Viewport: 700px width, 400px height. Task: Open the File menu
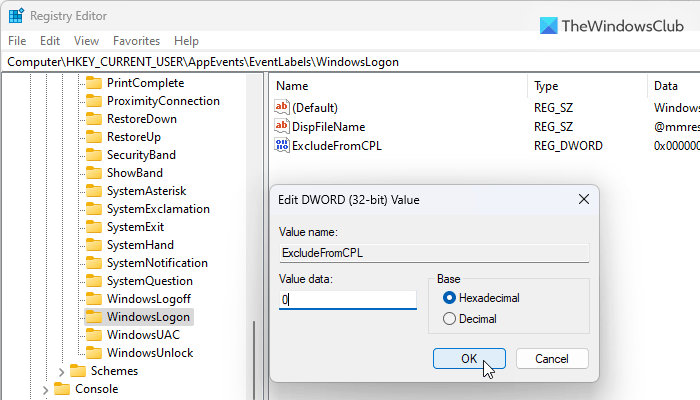[17, 41]
